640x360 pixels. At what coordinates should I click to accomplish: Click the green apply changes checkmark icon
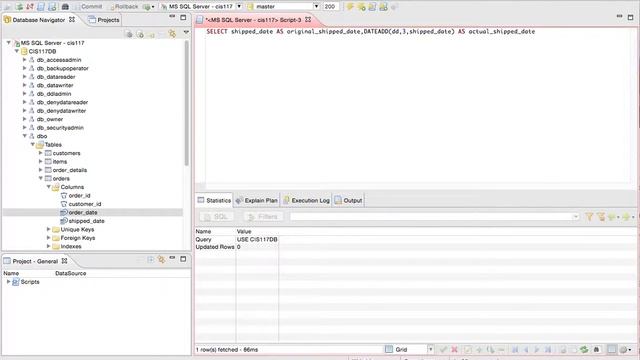pos(443,349)
